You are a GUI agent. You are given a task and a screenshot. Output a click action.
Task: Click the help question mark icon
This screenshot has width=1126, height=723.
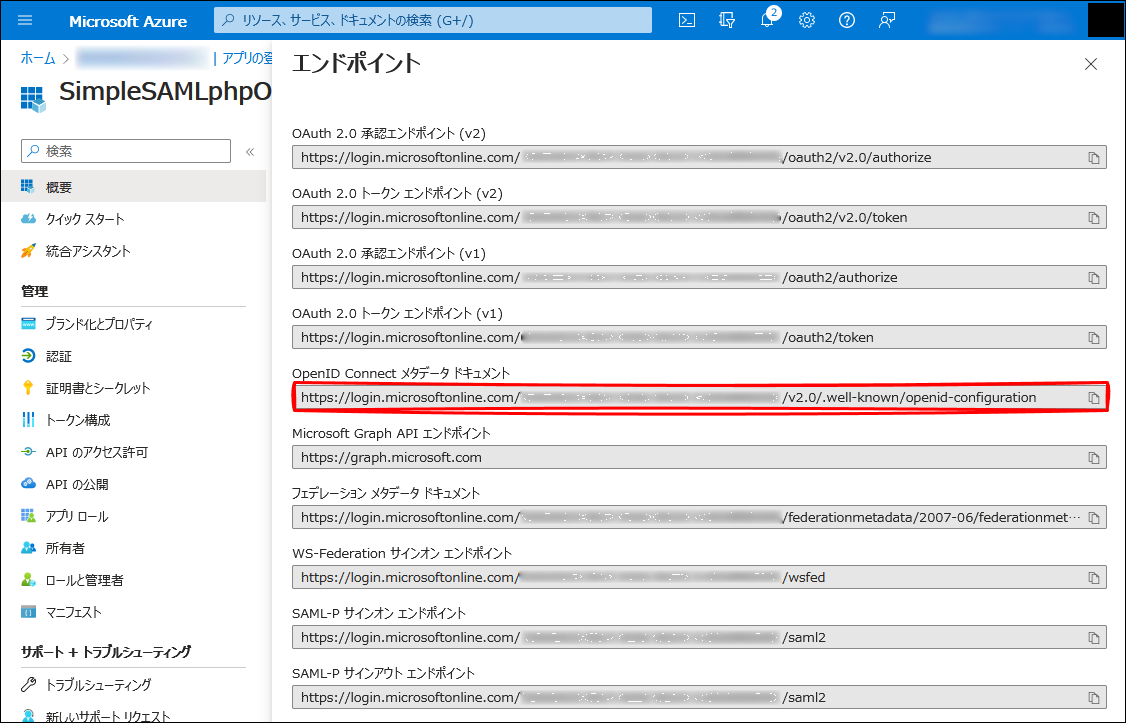(x=847, y=21)
